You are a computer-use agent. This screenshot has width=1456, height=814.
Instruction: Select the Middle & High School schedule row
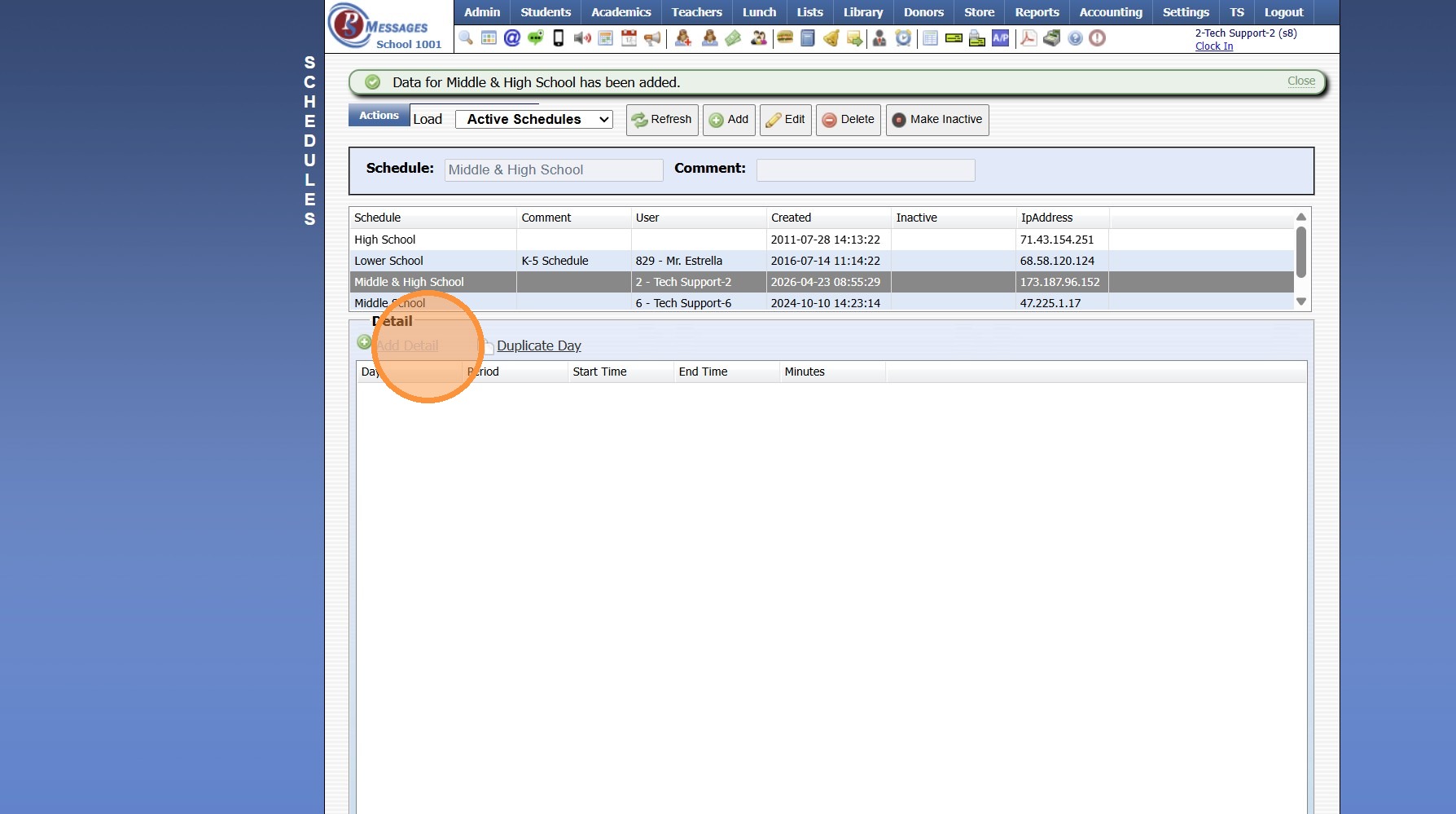[x=822, y=282]
